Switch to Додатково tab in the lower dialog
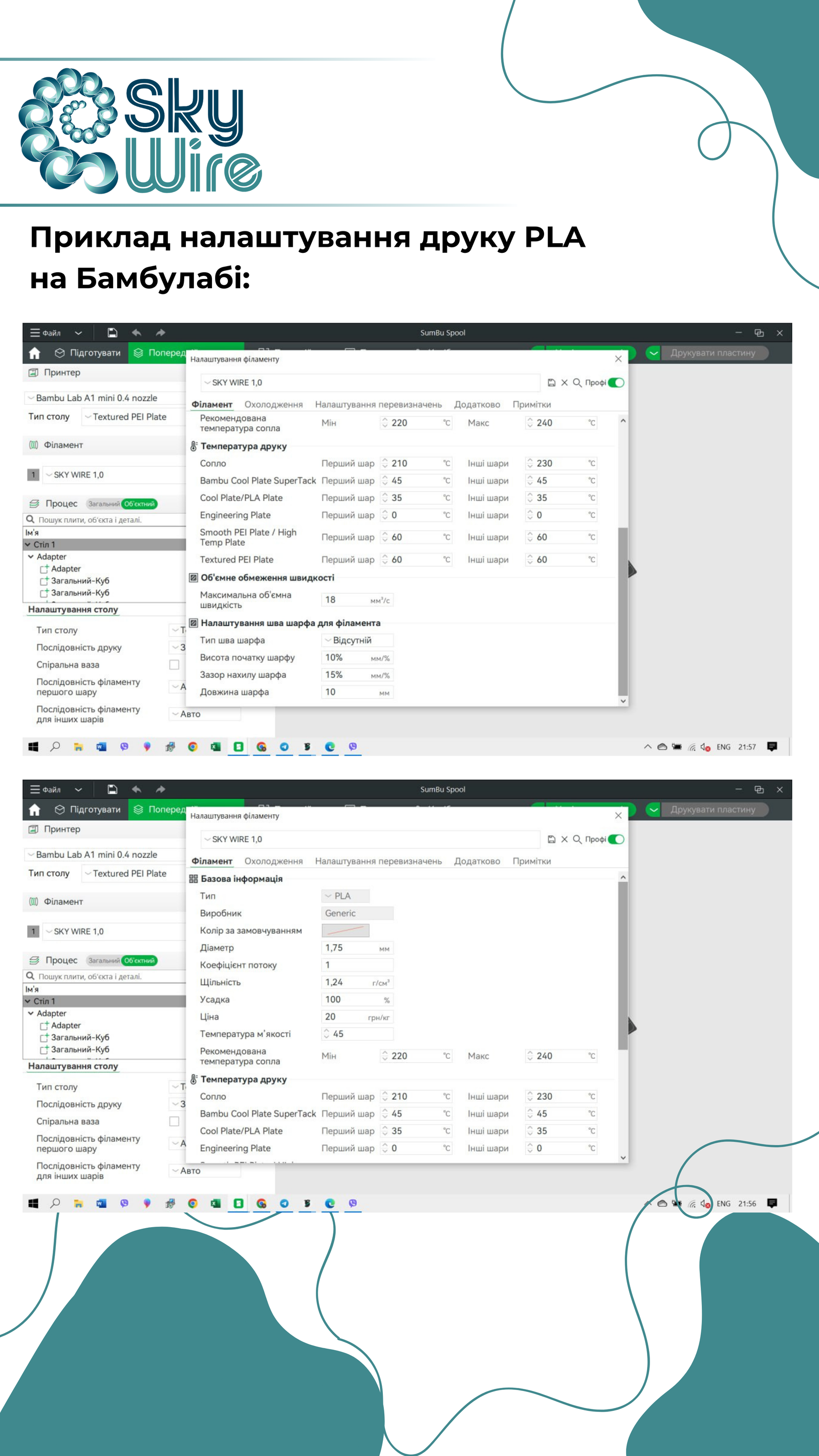Viewport: 819px width, 1456px height. pyautogui.click(x=477, y=862)
